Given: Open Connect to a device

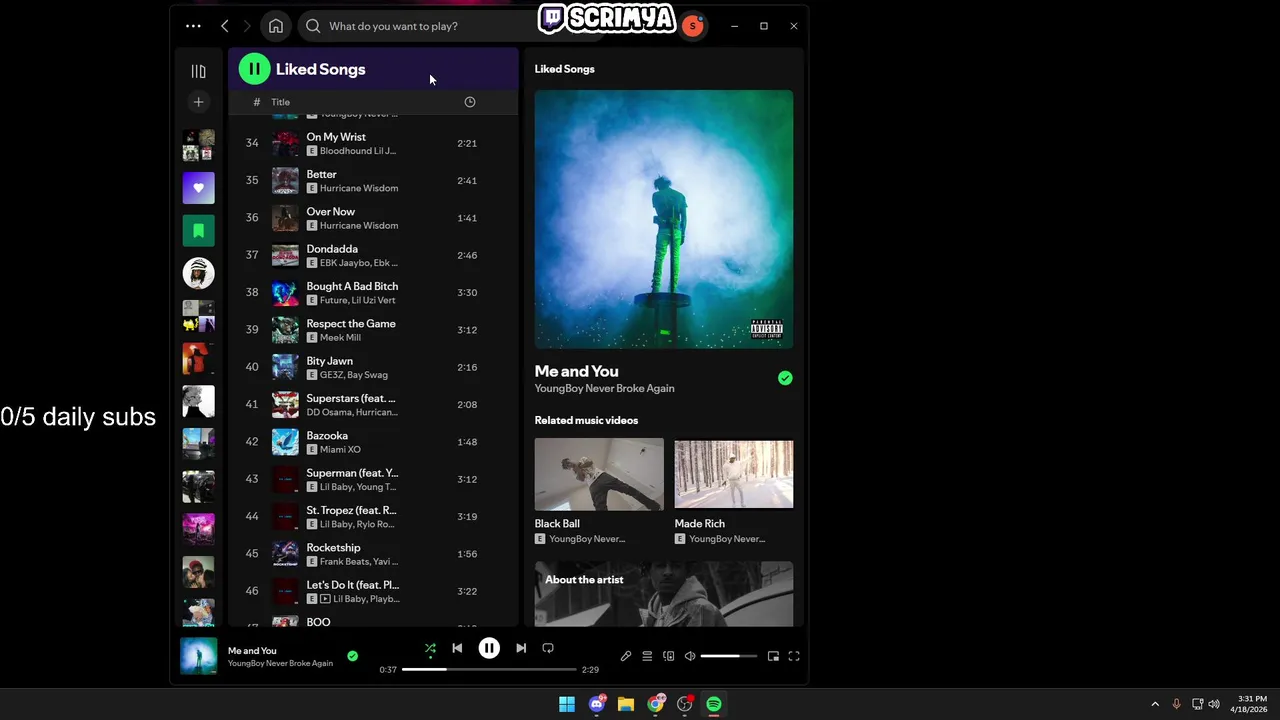Looking at the screenshot, I should point(669,656).
